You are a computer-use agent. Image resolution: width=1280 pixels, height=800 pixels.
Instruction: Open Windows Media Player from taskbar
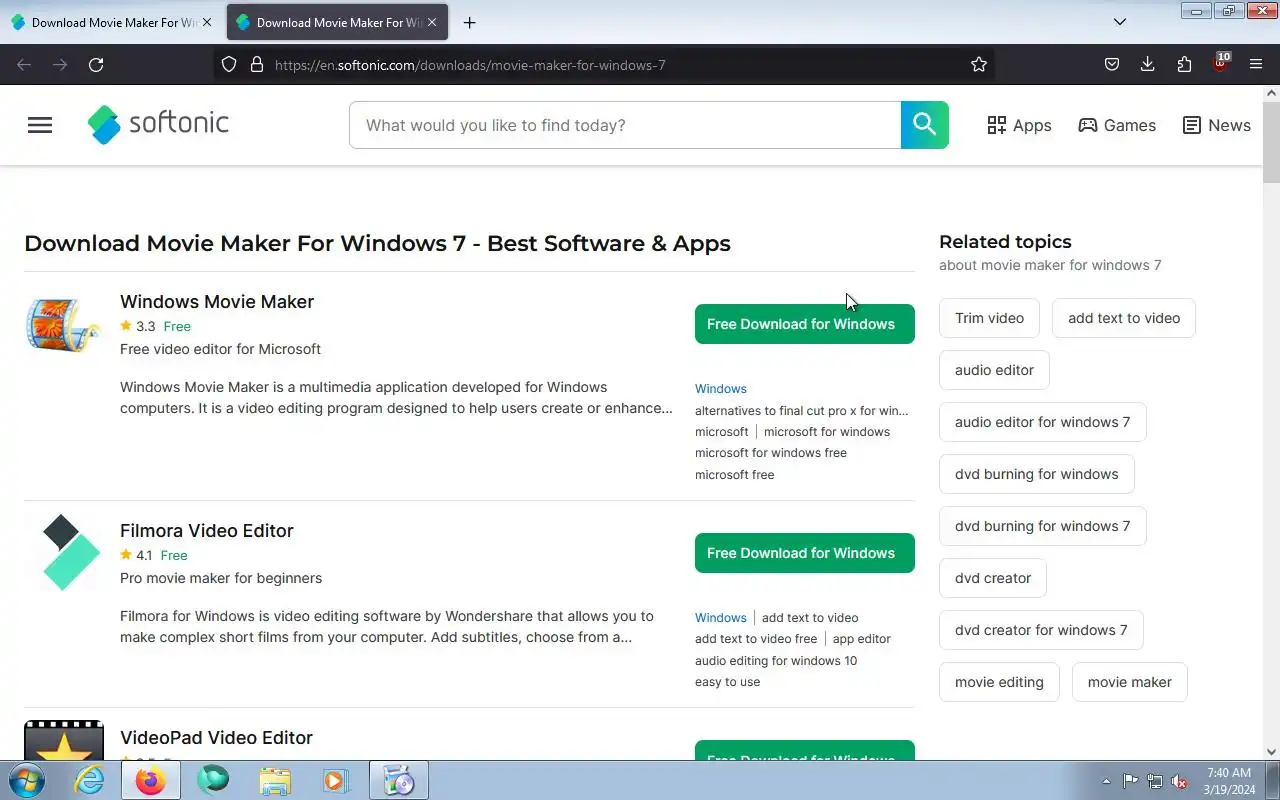pyautogui.click(x=335, y=780)
